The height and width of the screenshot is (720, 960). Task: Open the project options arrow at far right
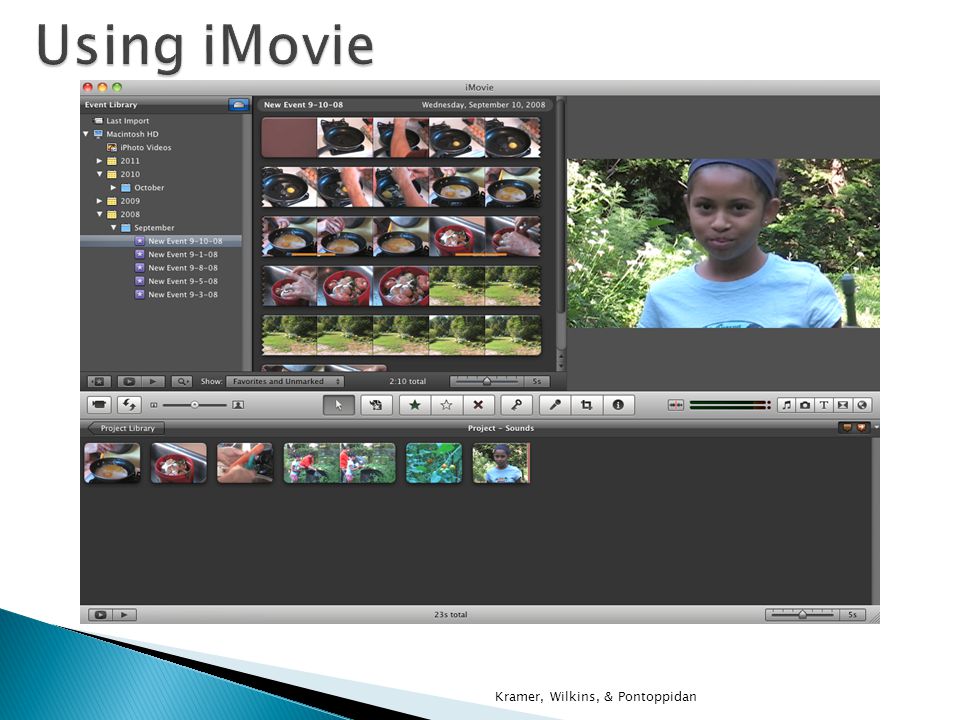[x=876, y=427]
